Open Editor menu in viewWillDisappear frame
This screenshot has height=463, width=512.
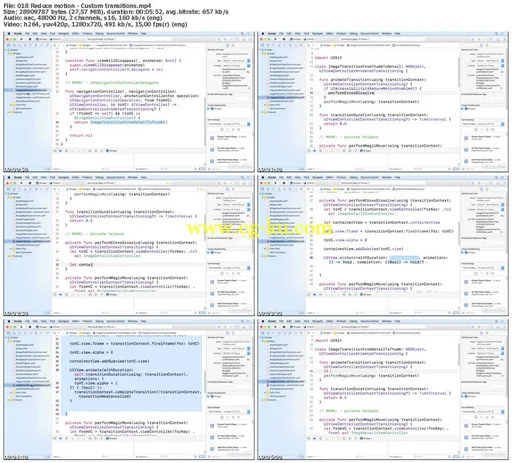(x=76, y=34)
